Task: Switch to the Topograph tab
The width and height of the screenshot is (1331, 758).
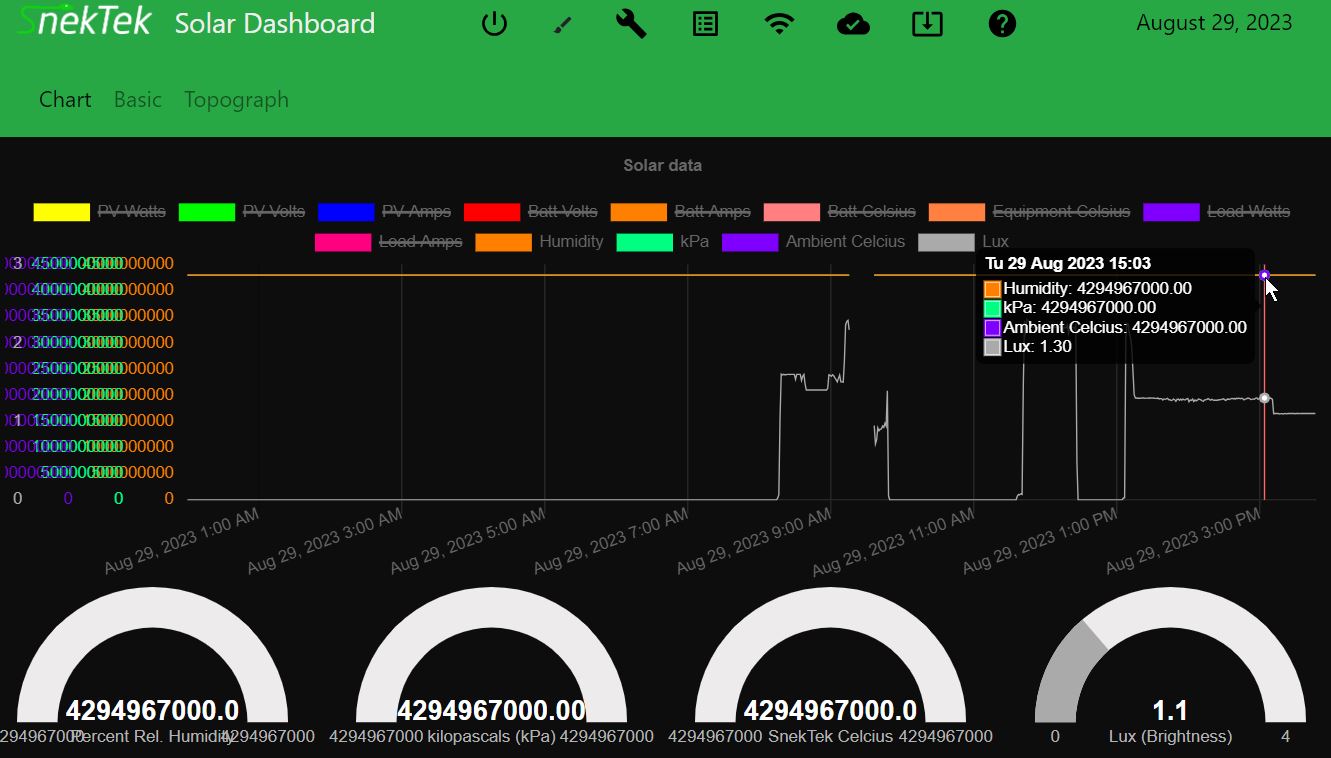Action: pyautogui.click(x=236, y=100)
